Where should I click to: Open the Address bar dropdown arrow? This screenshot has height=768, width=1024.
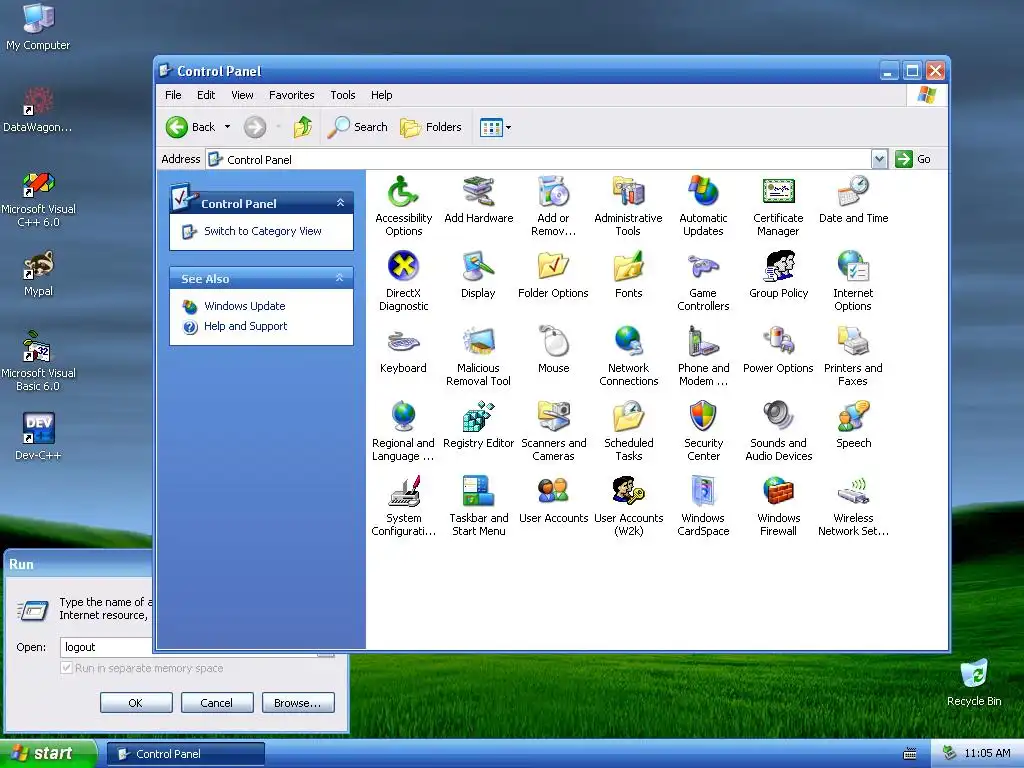point(880,159)
